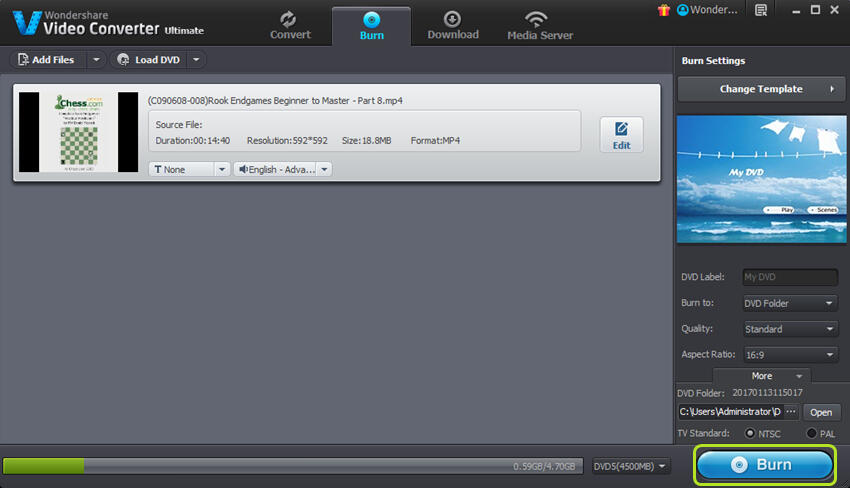Open the Wonder... user account

click(x=707, y=10)
